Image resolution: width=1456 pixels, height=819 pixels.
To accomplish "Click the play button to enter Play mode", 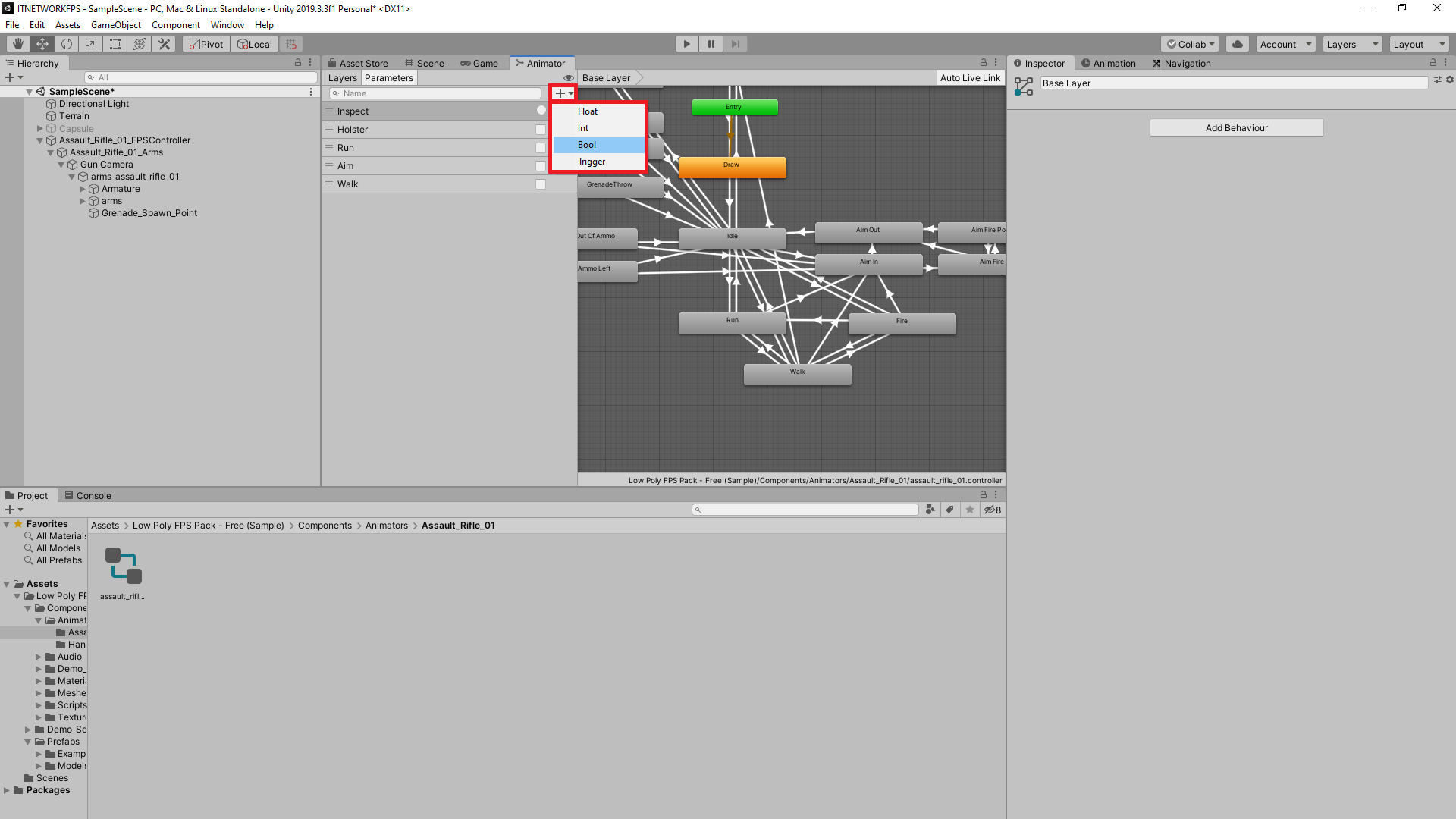I will [x=686, y=43].
